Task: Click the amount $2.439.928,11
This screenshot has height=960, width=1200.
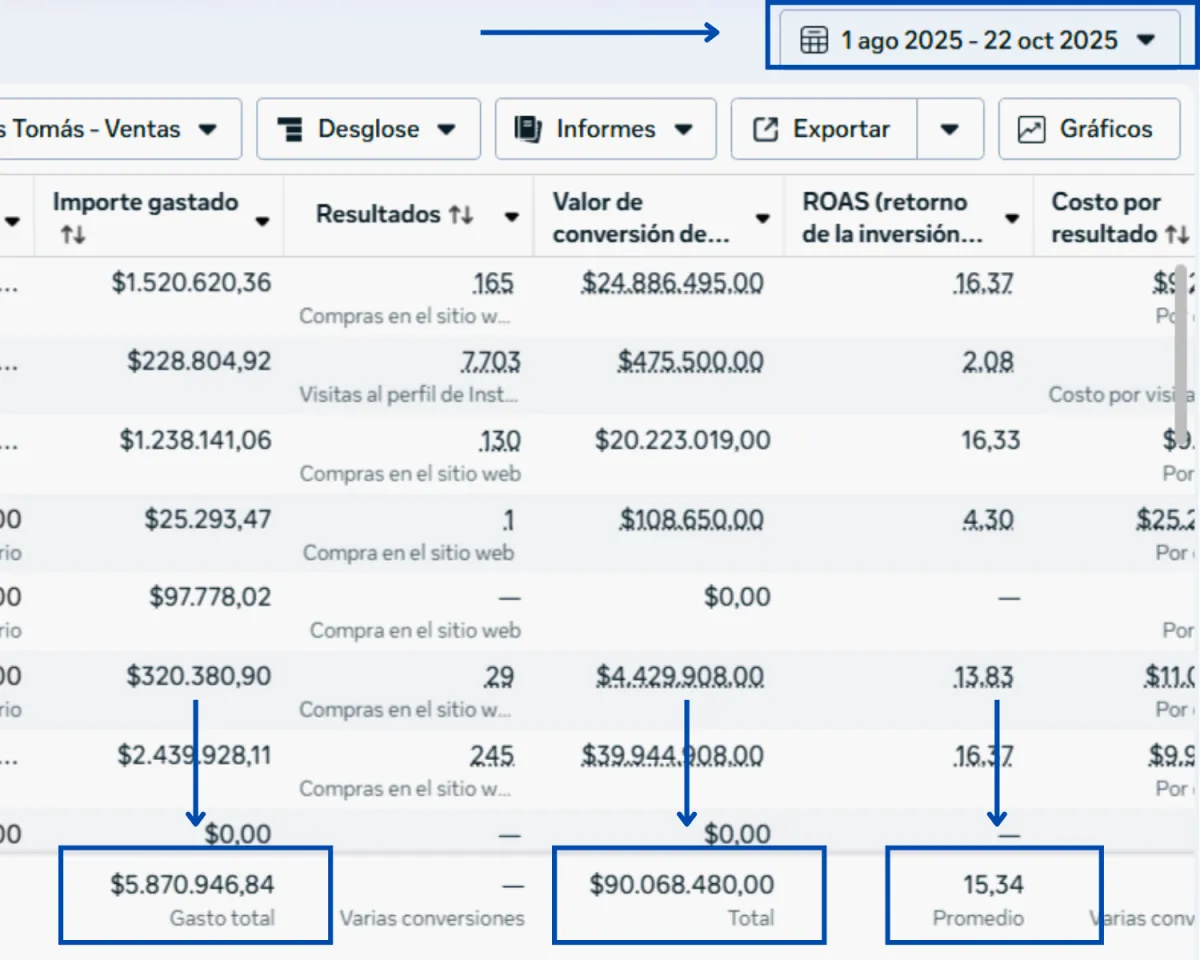Action: pyautogui.click(x=194, y=755)
